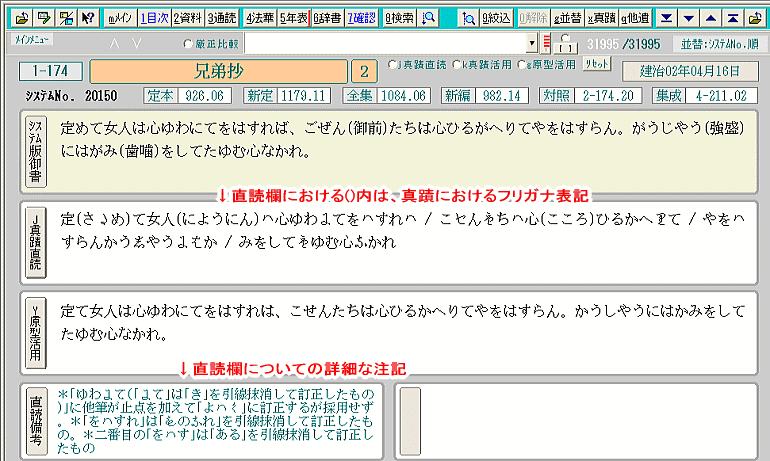The width and height of the screenshot is (770, 461).
Task: Click the date field 建治02年04月16日
Action: click(x=690, y=72)
